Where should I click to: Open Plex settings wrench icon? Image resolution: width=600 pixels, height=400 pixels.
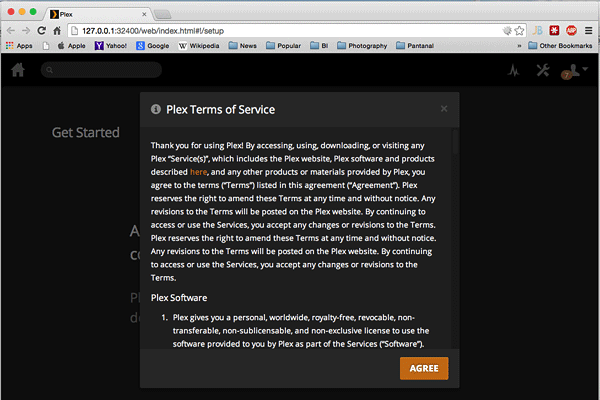(x=543, y=70)
